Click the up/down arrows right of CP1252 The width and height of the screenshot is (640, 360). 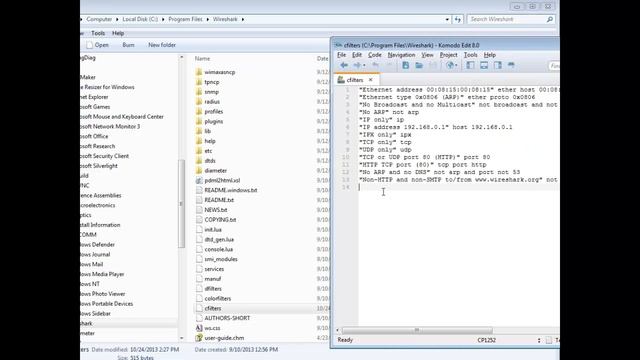point(539,340)
